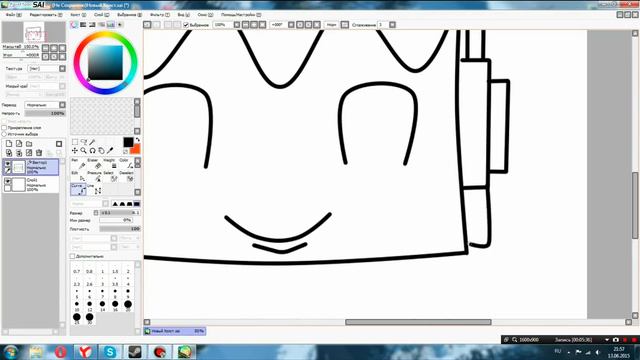640x360 pixels.
Task: Open the Холст menu
Action: point(78,15)
